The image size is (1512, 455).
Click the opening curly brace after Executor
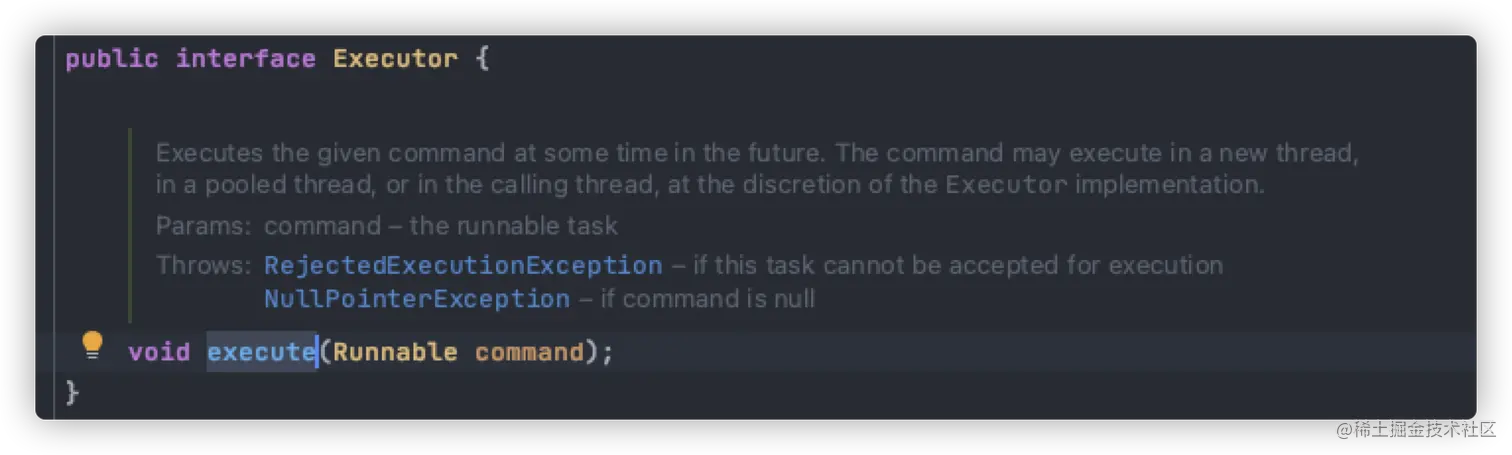pyautogui.click(x=482, y=59)
